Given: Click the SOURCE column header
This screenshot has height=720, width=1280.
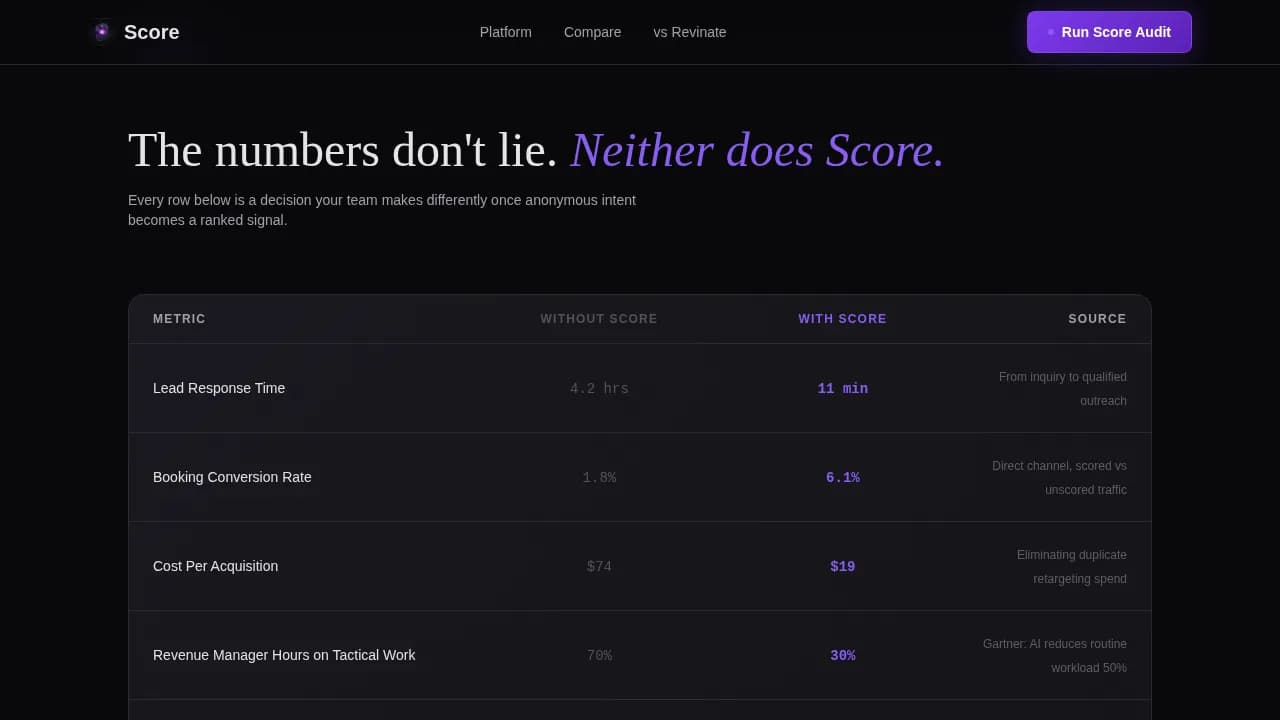Looking at the screenshot, I should tap(1097, 319).
